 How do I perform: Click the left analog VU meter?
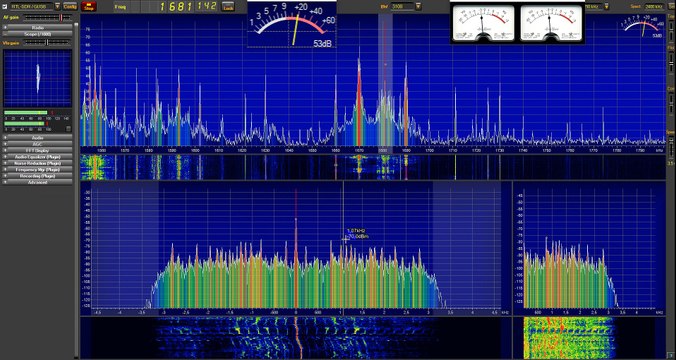[483, 23]
